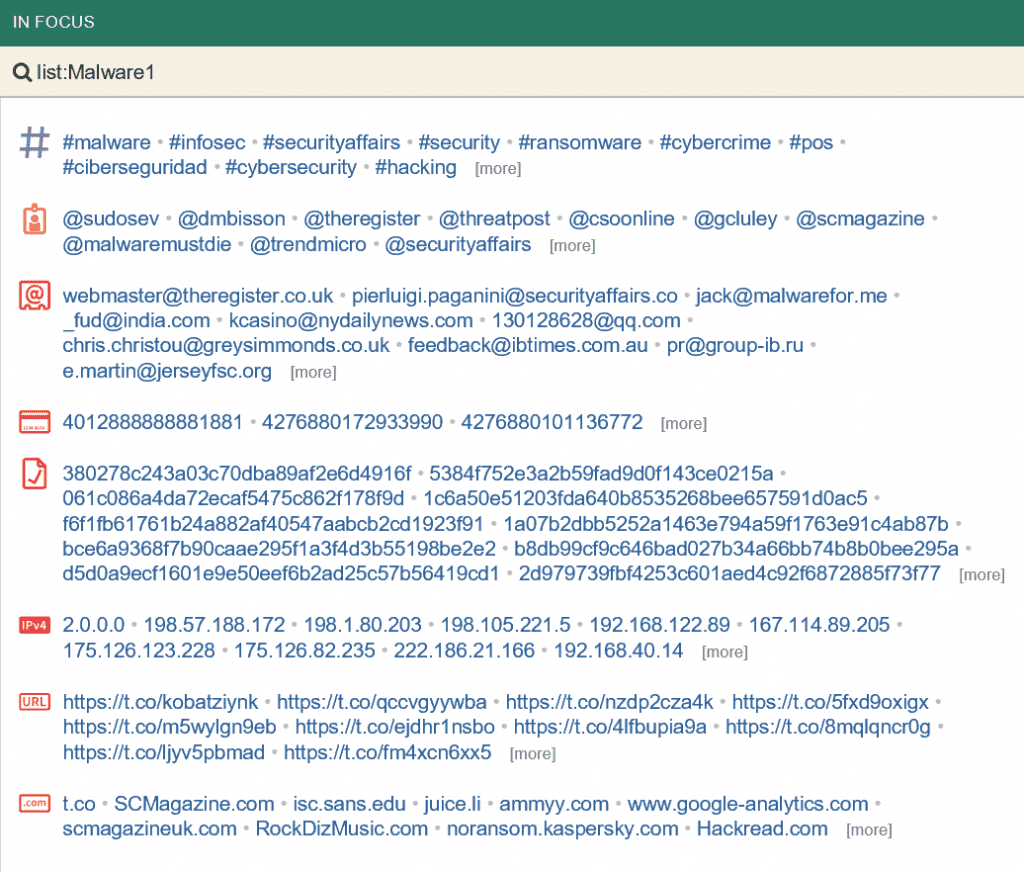This screenshot has height=872, width=1024.
Task: Select card number 4012888888881881
Action: [x=153, y=422]
